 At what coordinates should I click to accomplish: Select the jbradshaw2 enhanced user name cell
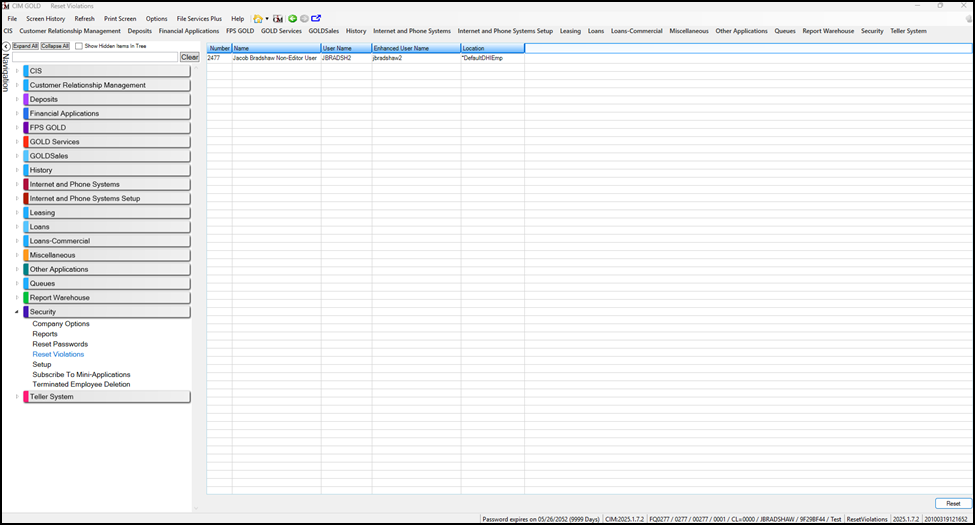coord(416,58)
